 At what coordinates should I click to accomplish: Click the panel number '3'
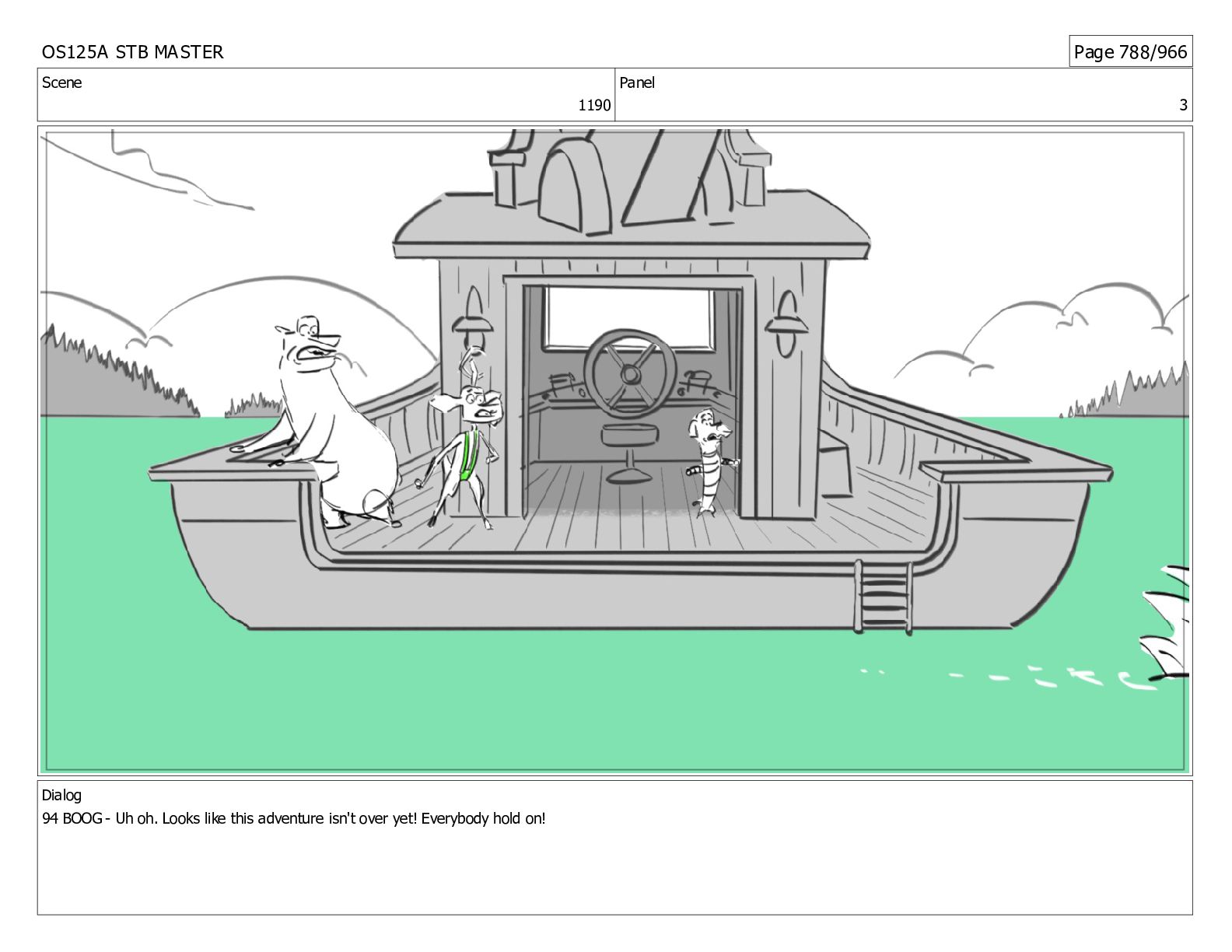point(1184,106)
